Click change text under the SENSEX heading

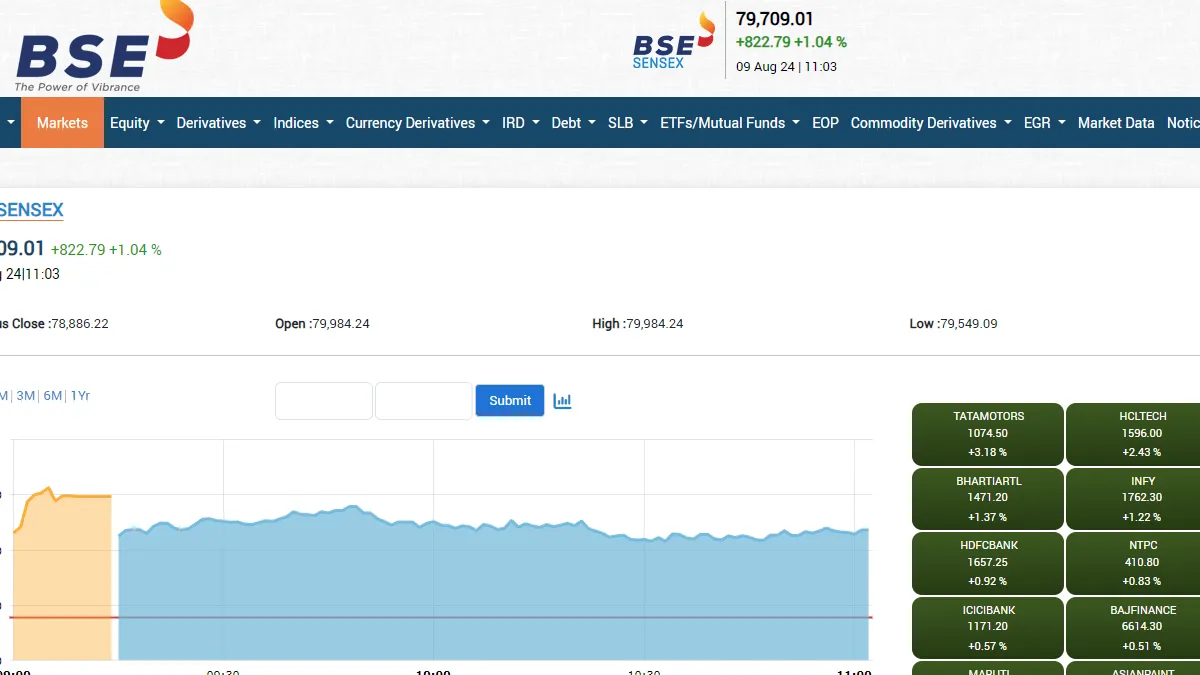106,250
